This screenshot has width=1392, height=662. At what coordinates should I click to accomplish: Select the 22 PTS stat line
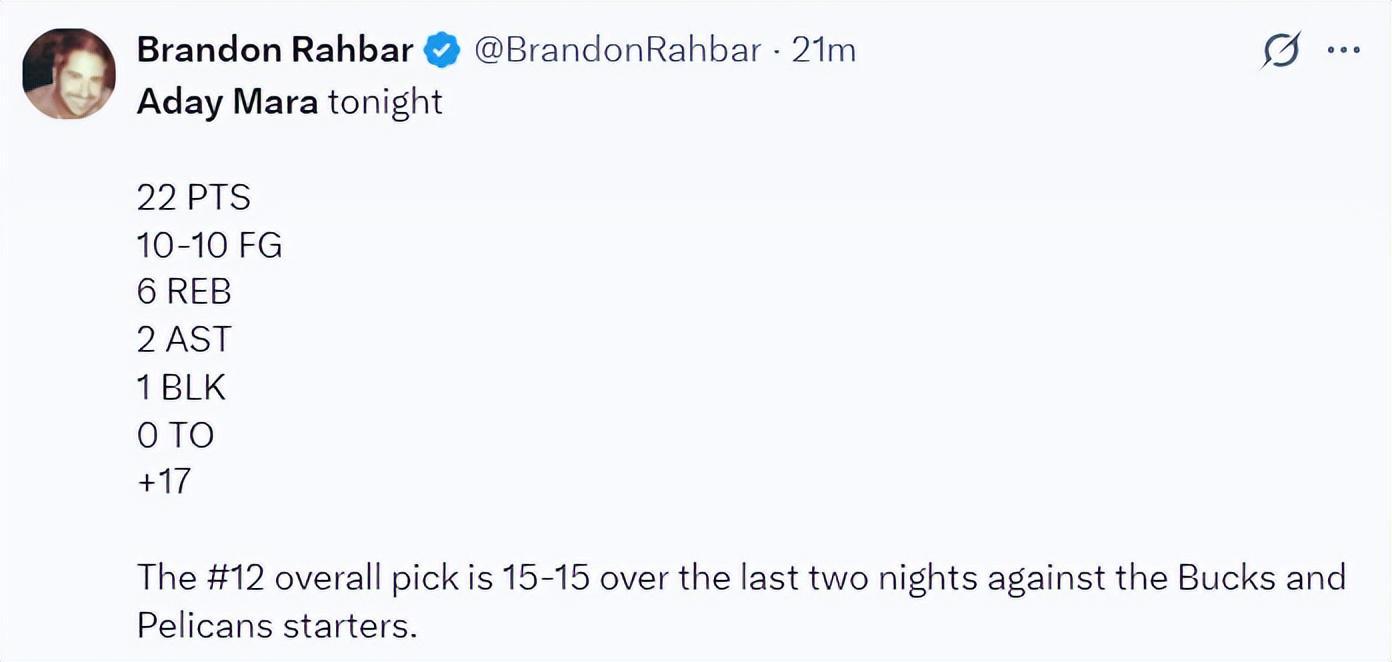pyautogui.click(x=194, y=197)
